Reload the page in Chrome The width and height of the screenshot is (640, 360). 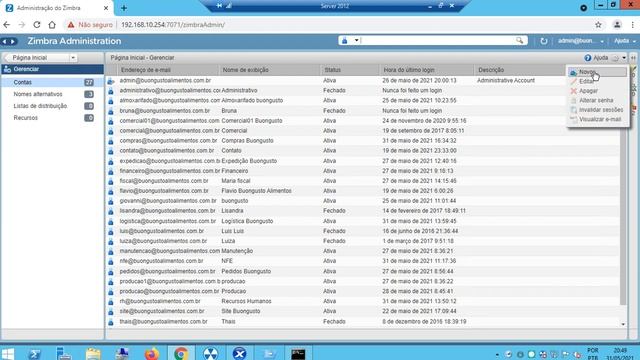[x=37, y=24]
